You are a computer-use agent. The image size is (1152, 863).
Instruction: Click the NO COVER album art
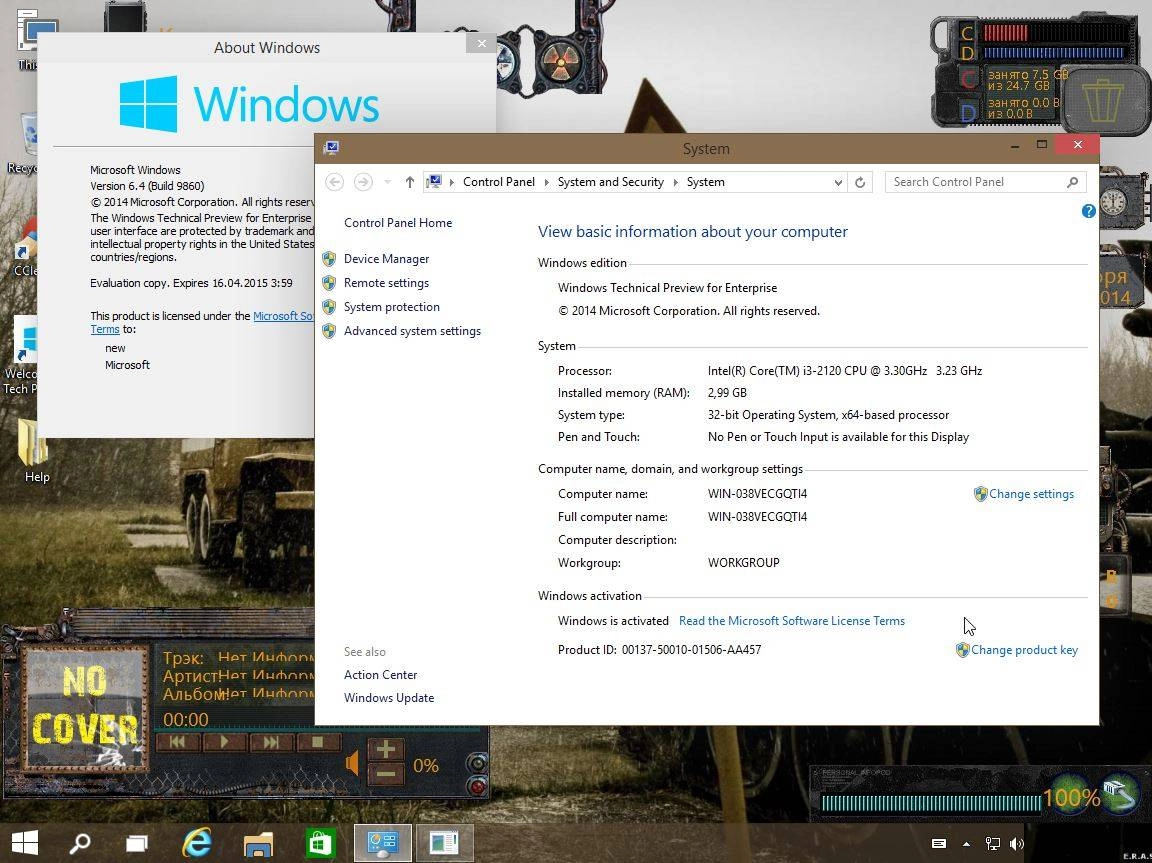(84, 707)
